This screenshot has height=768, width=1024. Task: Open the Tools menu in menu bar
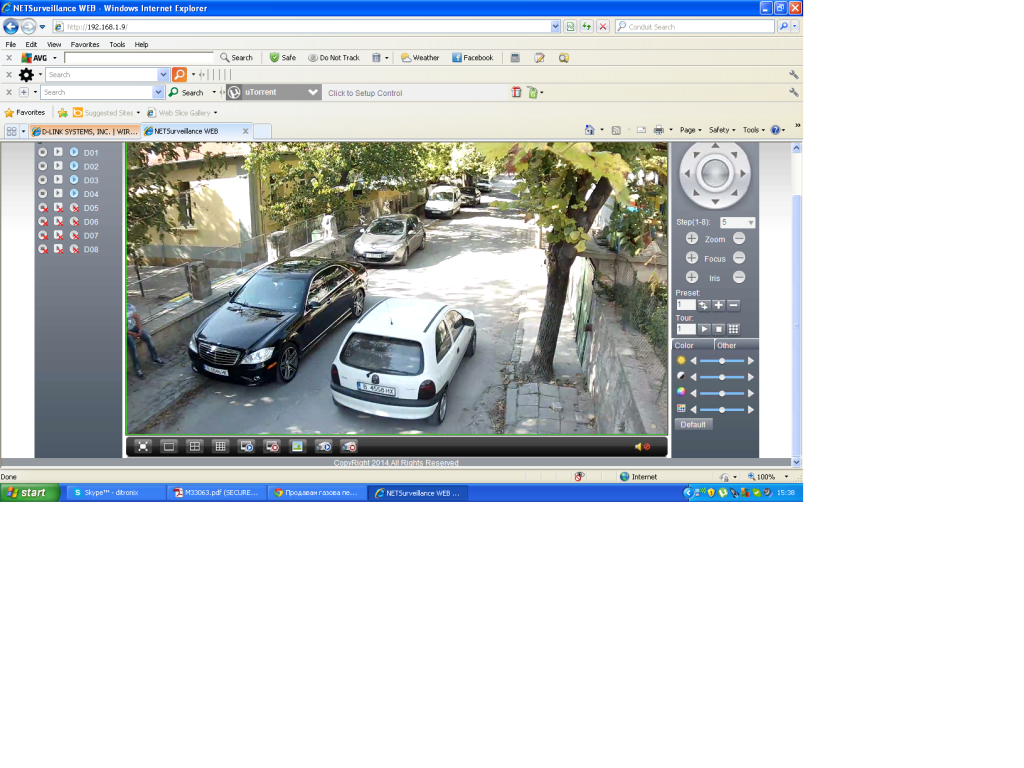coord(118,44)
